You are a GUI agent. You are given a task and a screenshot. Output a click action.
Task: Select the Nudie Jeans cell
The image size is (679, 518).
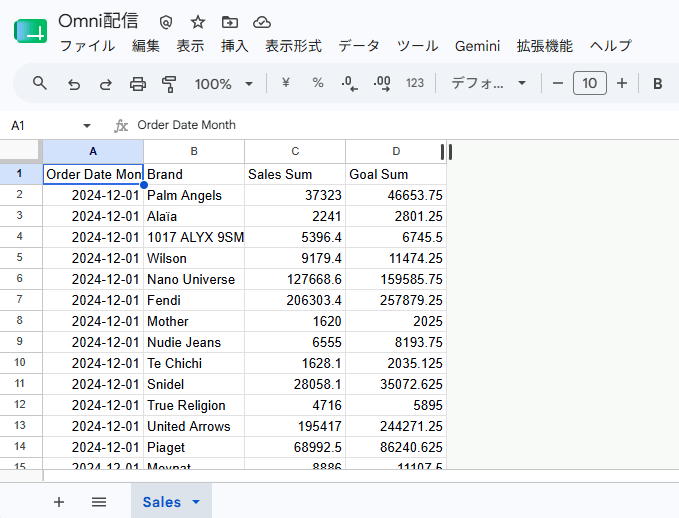(x=194, y=342)
